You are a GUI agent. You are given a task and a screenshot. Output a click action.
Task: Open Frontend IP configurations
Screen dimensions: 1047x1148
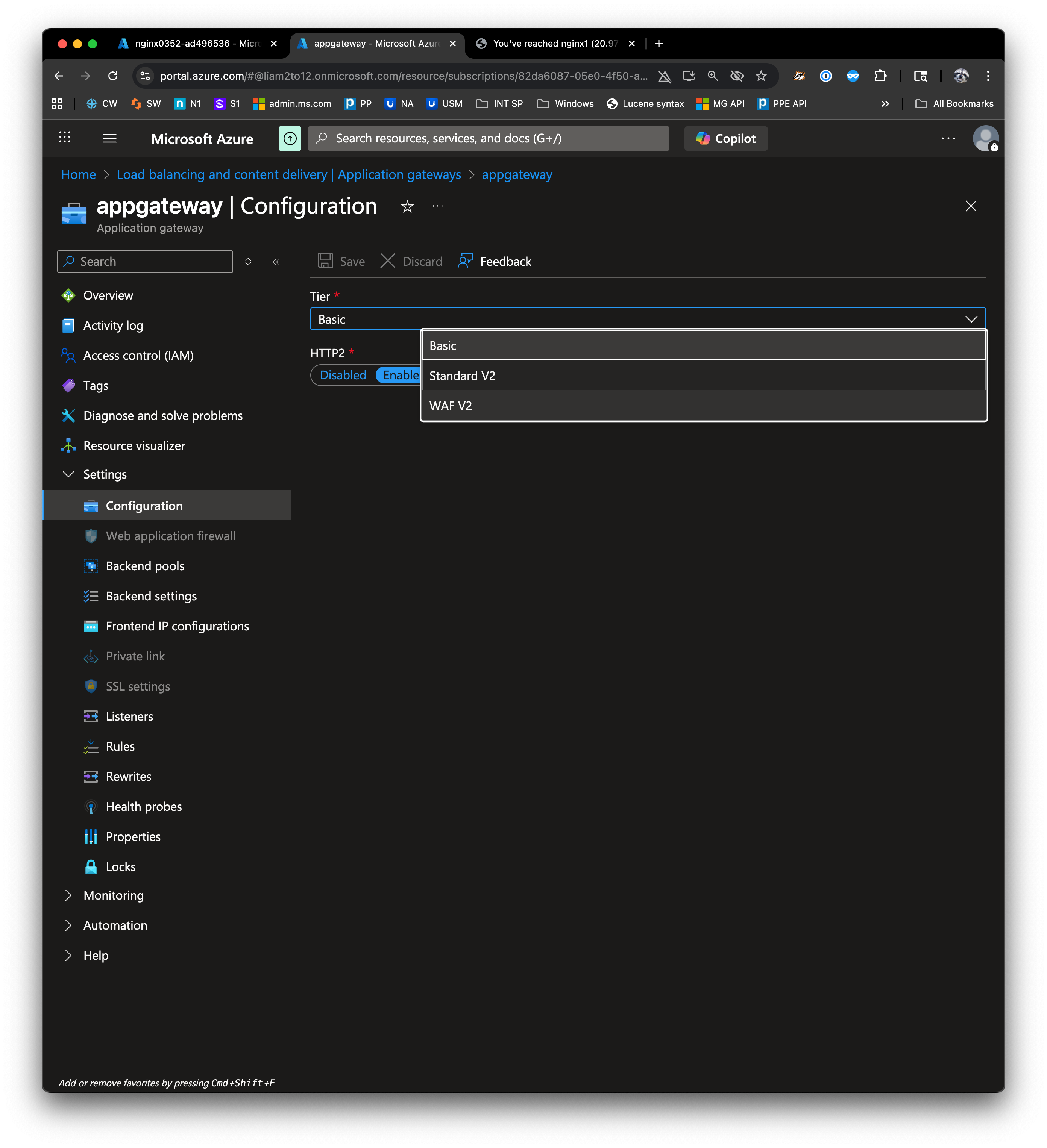click(x=177, y=626)
